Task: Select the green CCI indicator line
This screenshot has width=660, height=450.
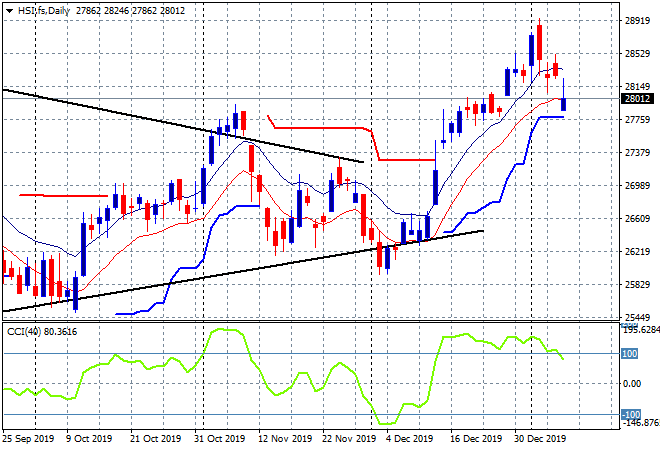Action: (284, 376)
